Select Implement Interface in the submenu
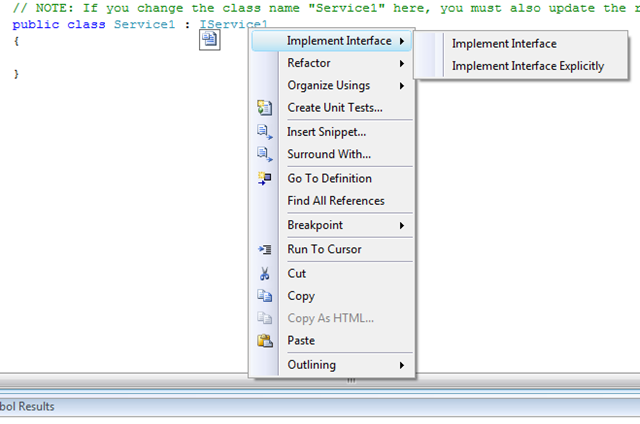640x424 pixels. tap(504, 44)
